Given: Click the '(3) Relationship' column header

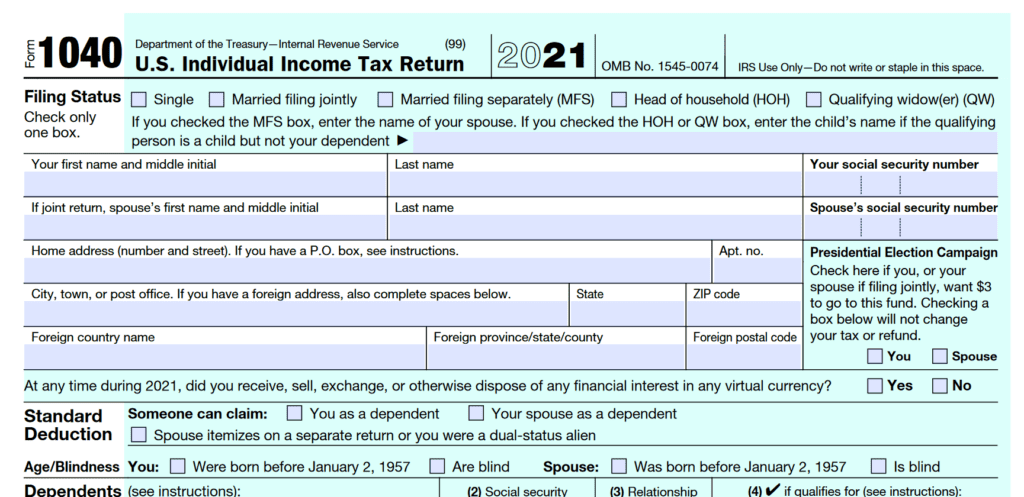Looking at the screenshot, I should pos(654,492).
